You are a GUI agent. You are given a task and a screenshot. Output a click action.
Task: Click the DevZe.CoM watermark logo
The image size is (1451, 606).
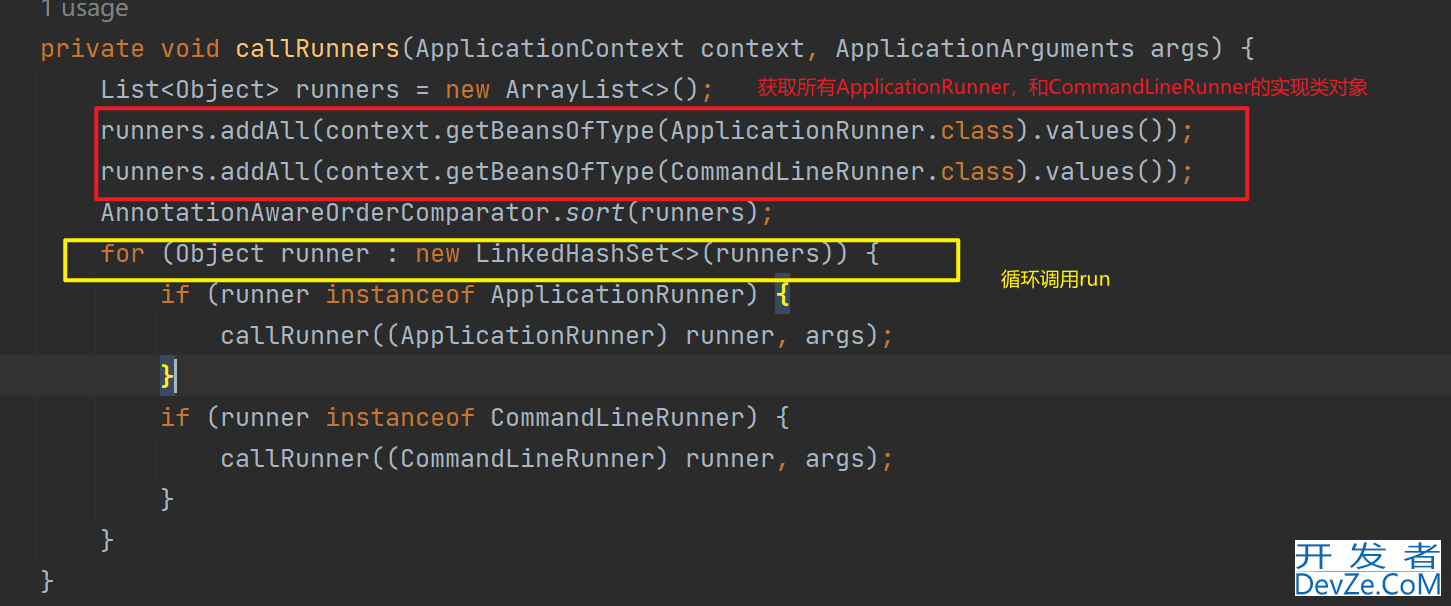[1367, 570]
